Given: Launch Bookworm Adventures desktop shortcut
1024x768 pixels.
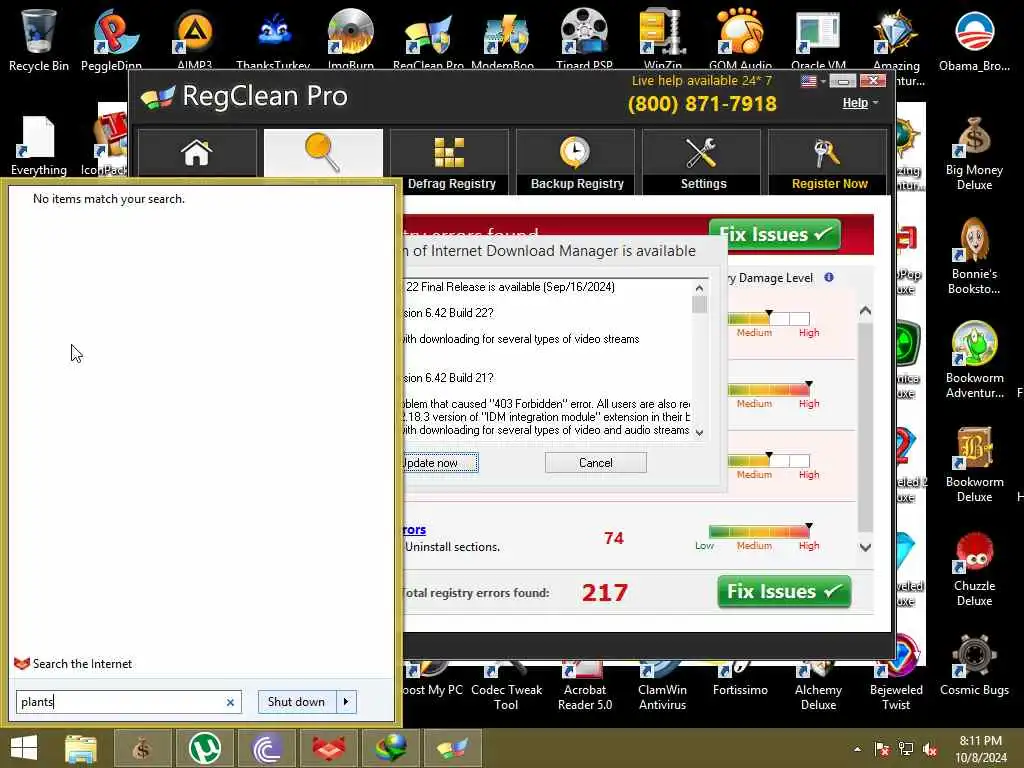Looking at the screenshot, I should pyautogui.click(x=974, y=360).
